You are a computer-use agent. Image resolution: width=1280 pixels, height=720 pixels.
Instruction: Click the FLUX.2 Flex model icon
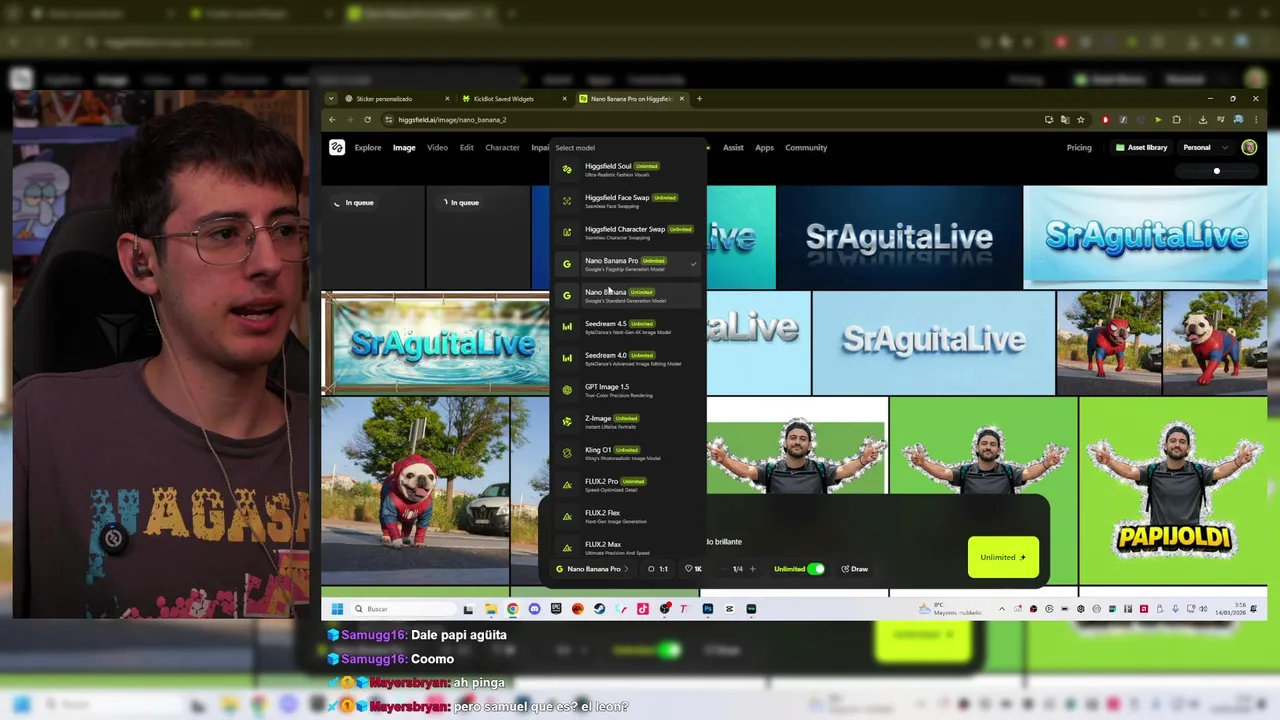(567, 516)
